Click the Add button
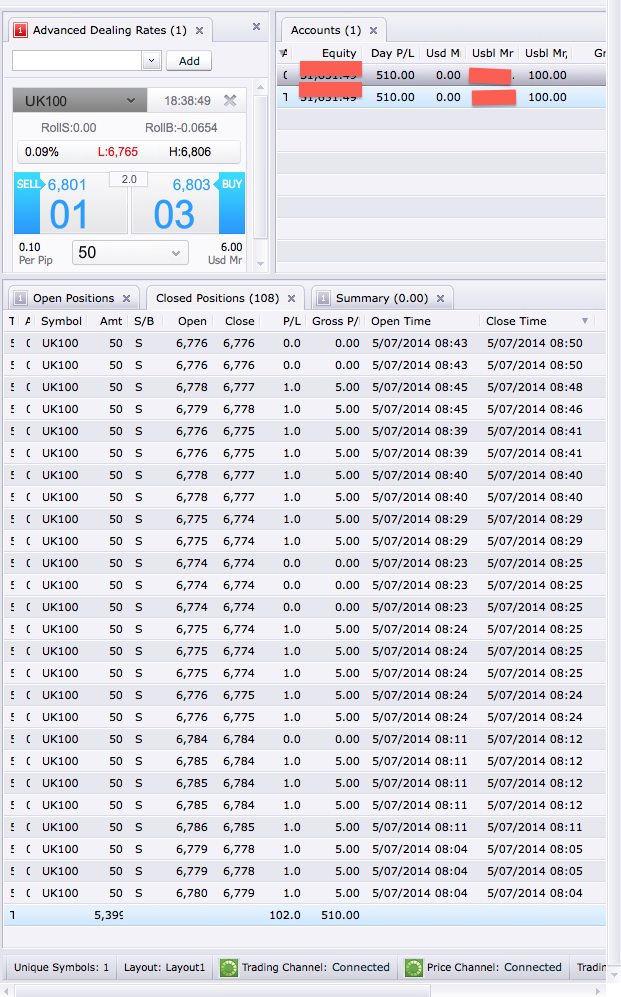621x997 pixels. point(189,61)
